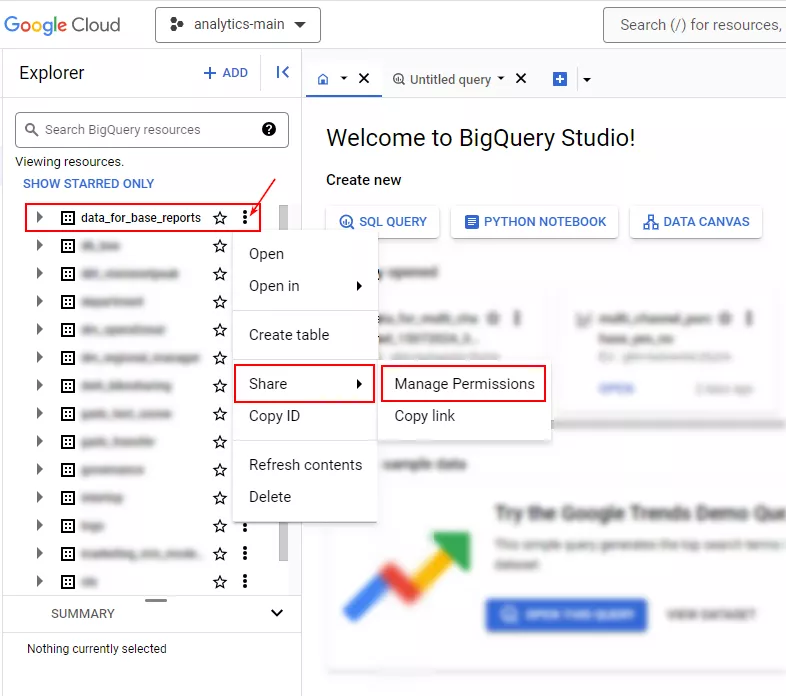Viewport: 786px width, 696px height.
Task: Click the data_for_base_reports dataset grid icon
Action: [x=68, y=218]
